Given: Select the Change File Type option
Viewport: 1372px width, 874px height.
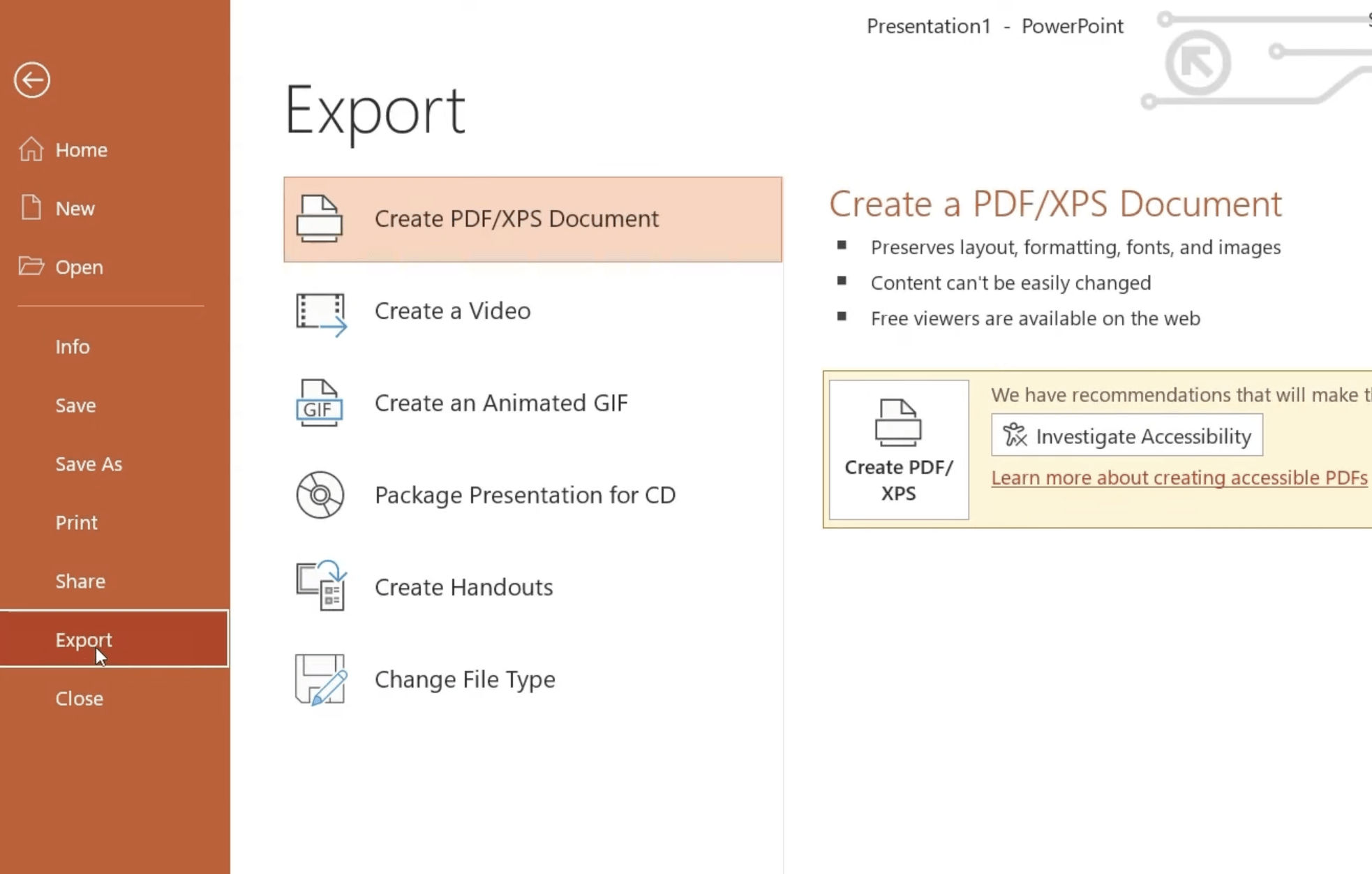Looking at the screenshot, I should (x=532, y=680).
